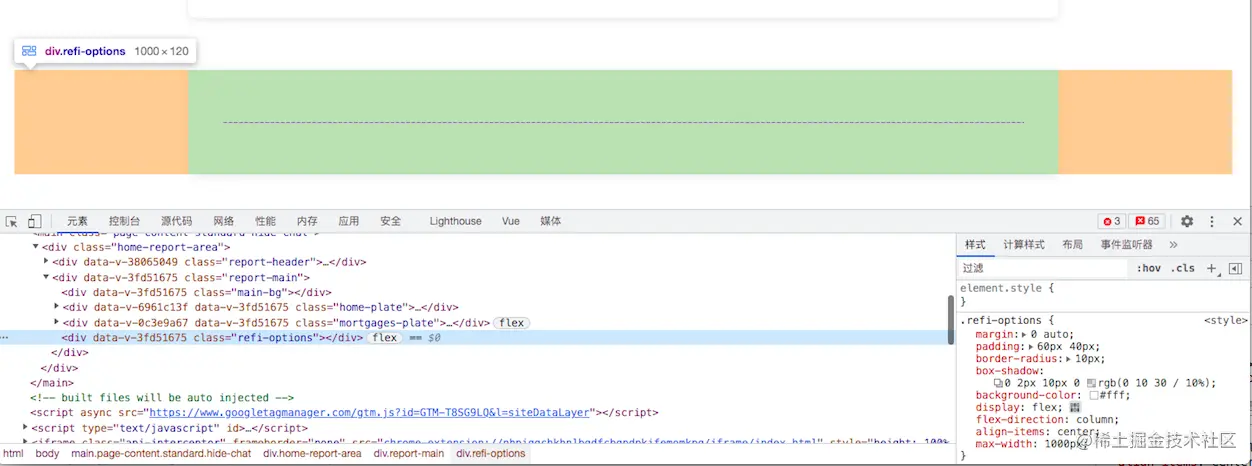
Task: Close the DevTools panel
Action: 1237,221
